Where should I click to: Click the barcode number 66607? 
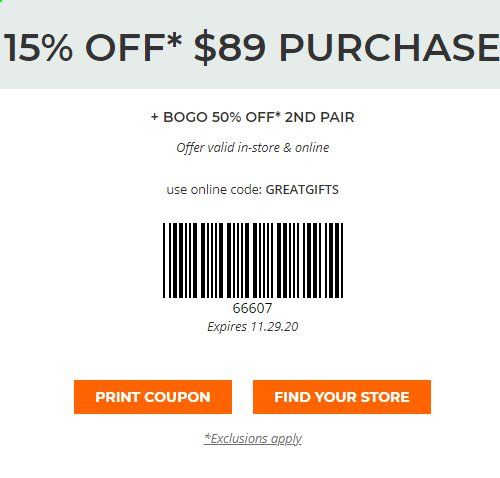(x=252, y=308)
